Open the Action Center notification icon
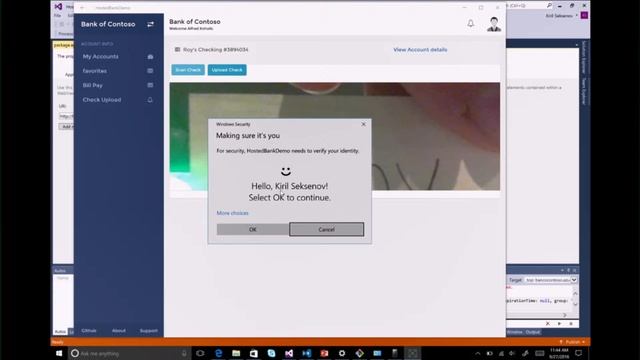640x360 pixels. (x=578, y=353)
